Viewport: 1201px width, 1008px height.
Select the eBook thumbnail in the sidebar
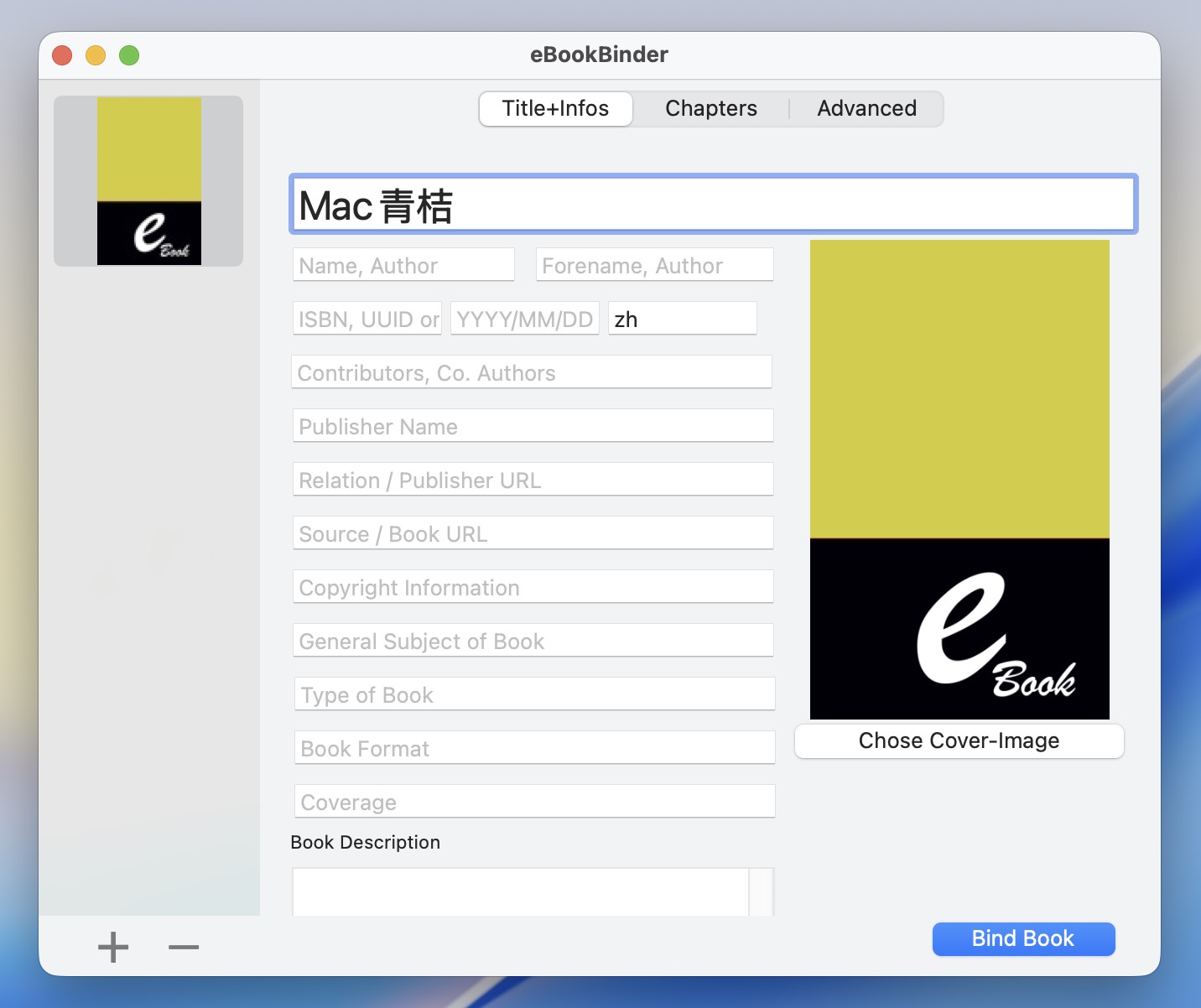[x=149, y=181]
